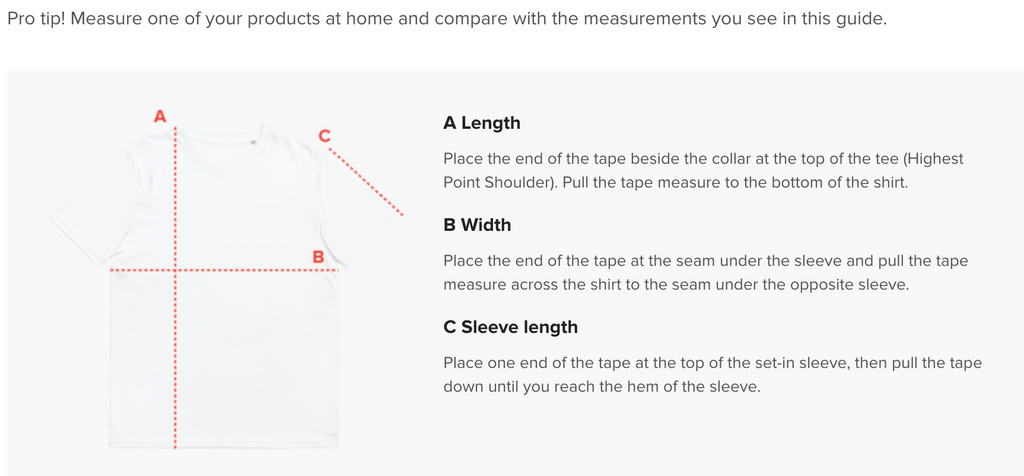1024x476 pixels.
Task: Click the diagonal dotted sleeve line
Action: click(x=366, y=182)
